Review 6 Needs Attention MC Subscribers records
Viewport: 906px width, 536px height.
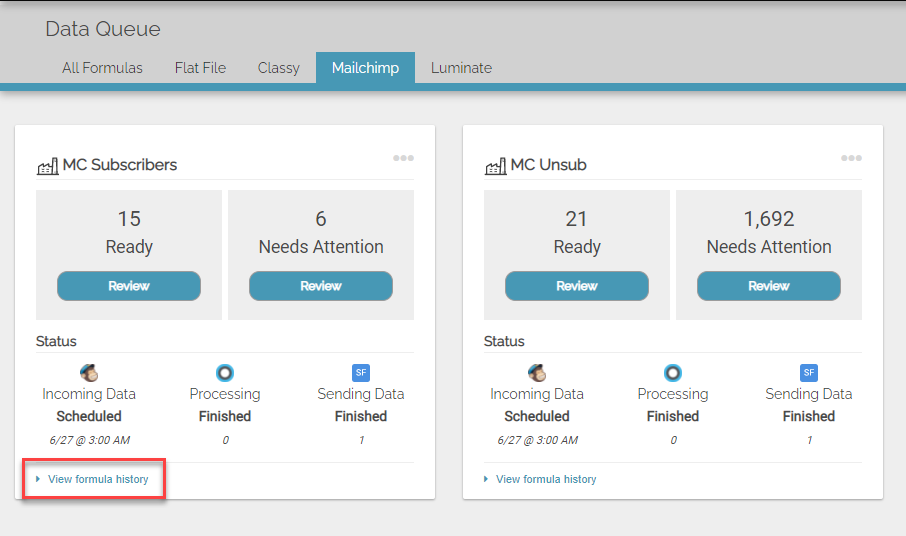[321, 286]
